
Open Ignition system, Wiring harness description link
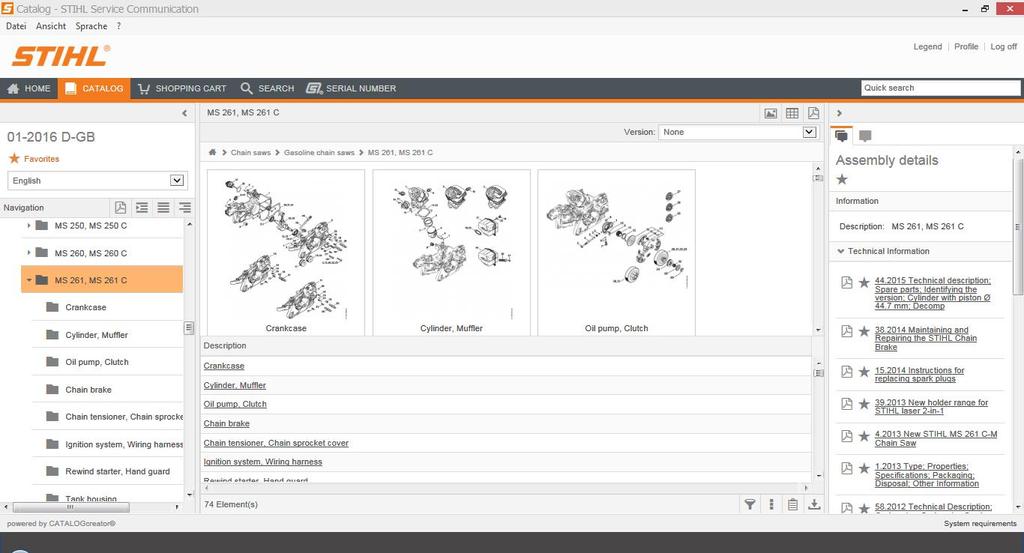tap(263, 462)
